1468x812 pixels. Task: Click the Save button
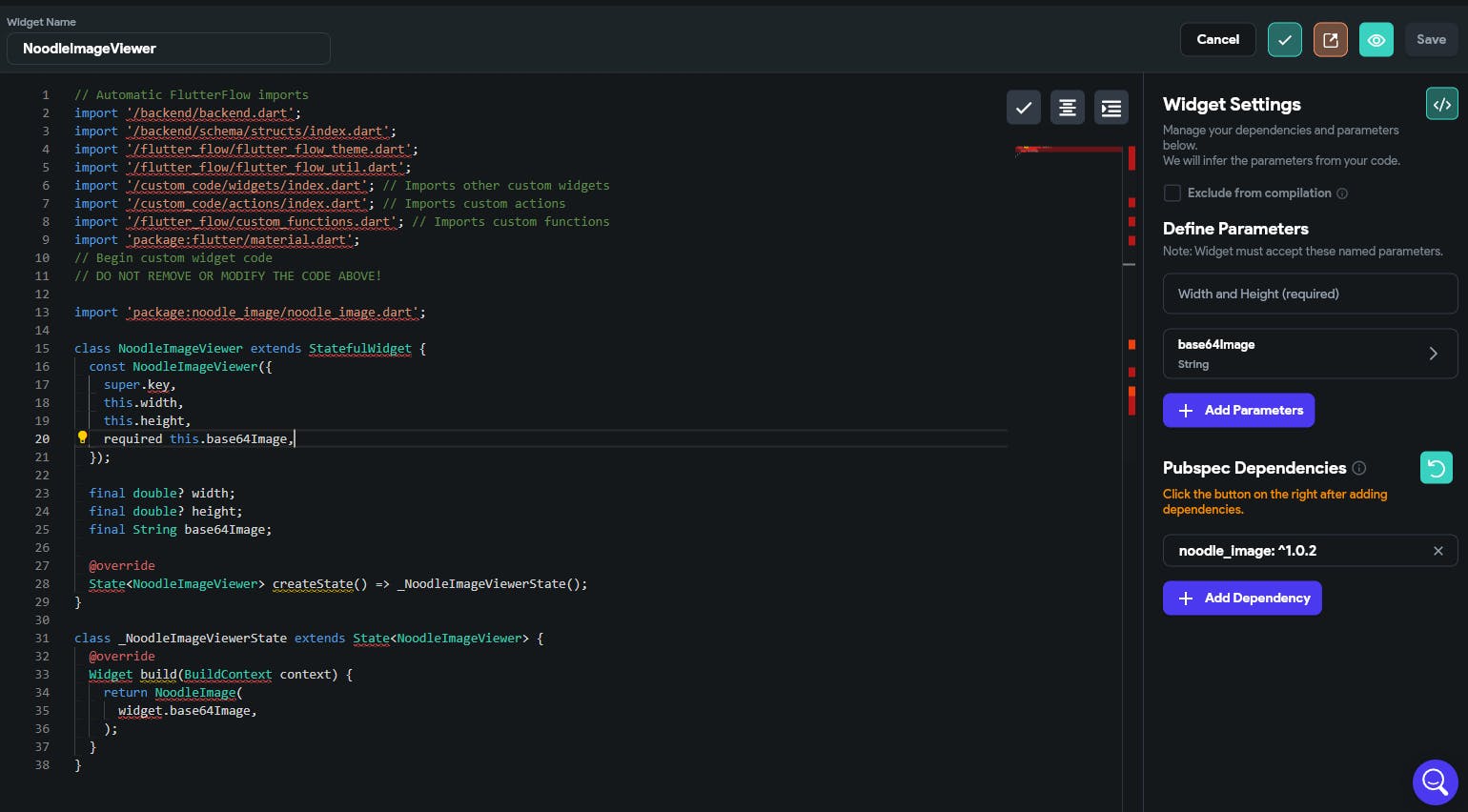1430,40
